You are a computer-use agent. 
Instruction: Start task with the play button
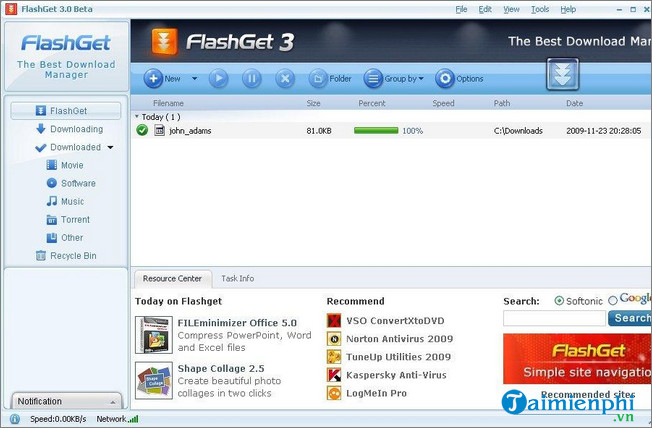click(x=218, y=78)
